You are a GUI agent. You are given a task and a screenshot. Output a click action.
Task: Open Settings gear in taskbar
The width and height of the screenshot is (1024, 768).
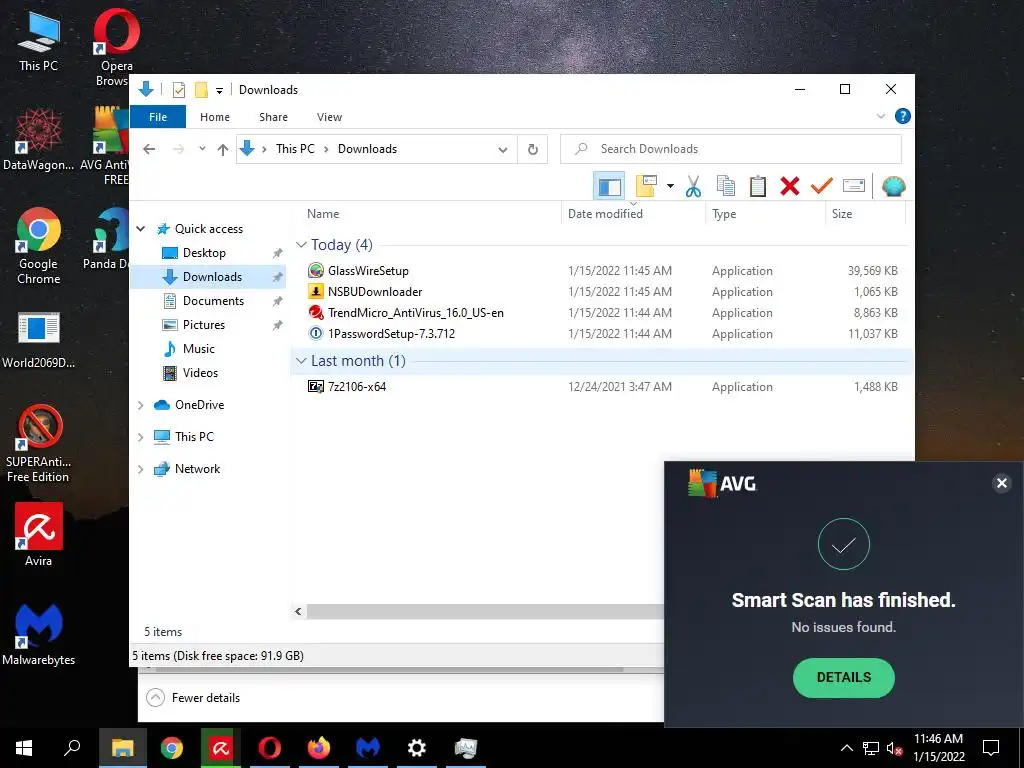click(x=417, y=748)
